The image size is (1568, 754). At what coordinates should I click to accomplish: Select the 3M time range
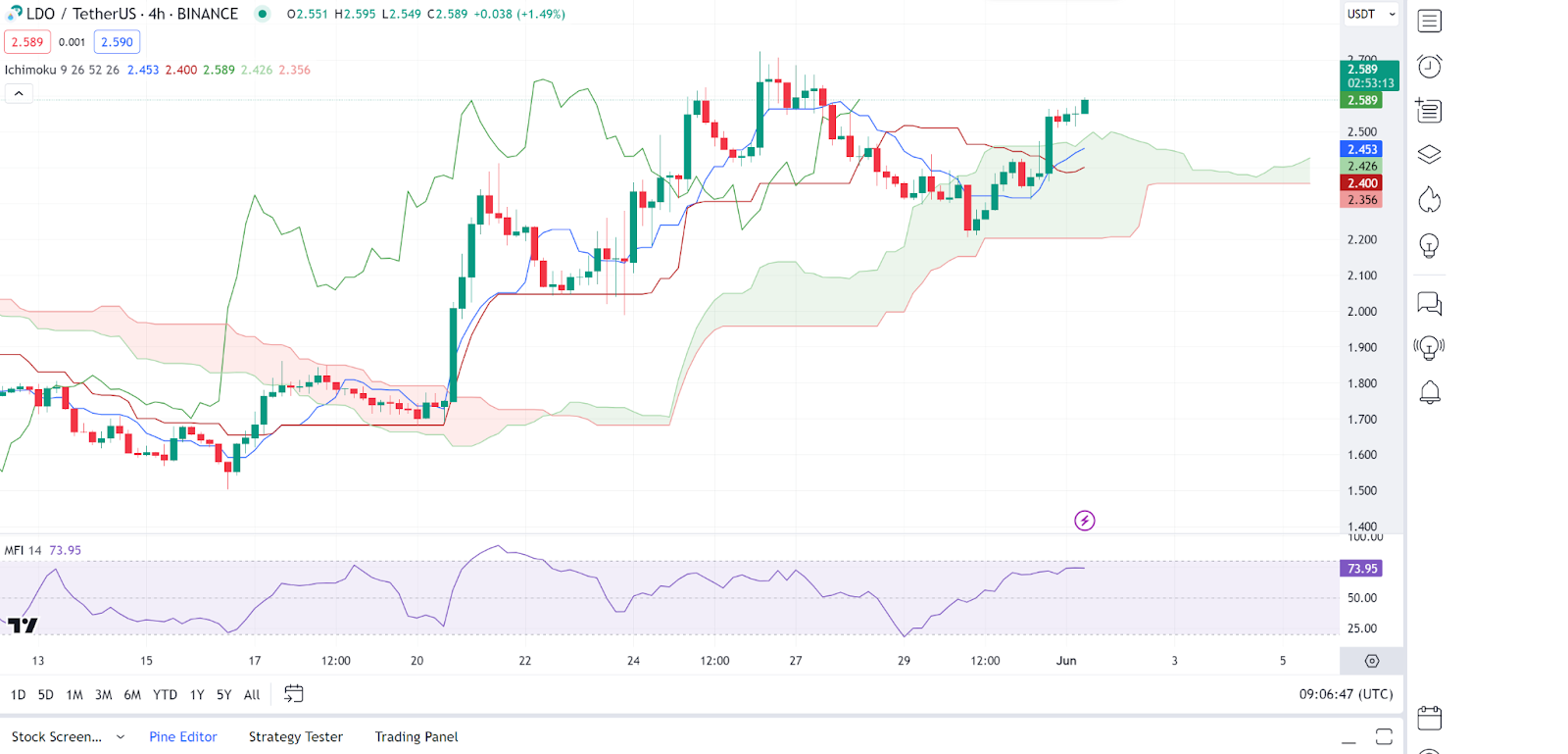click(104, 694)
